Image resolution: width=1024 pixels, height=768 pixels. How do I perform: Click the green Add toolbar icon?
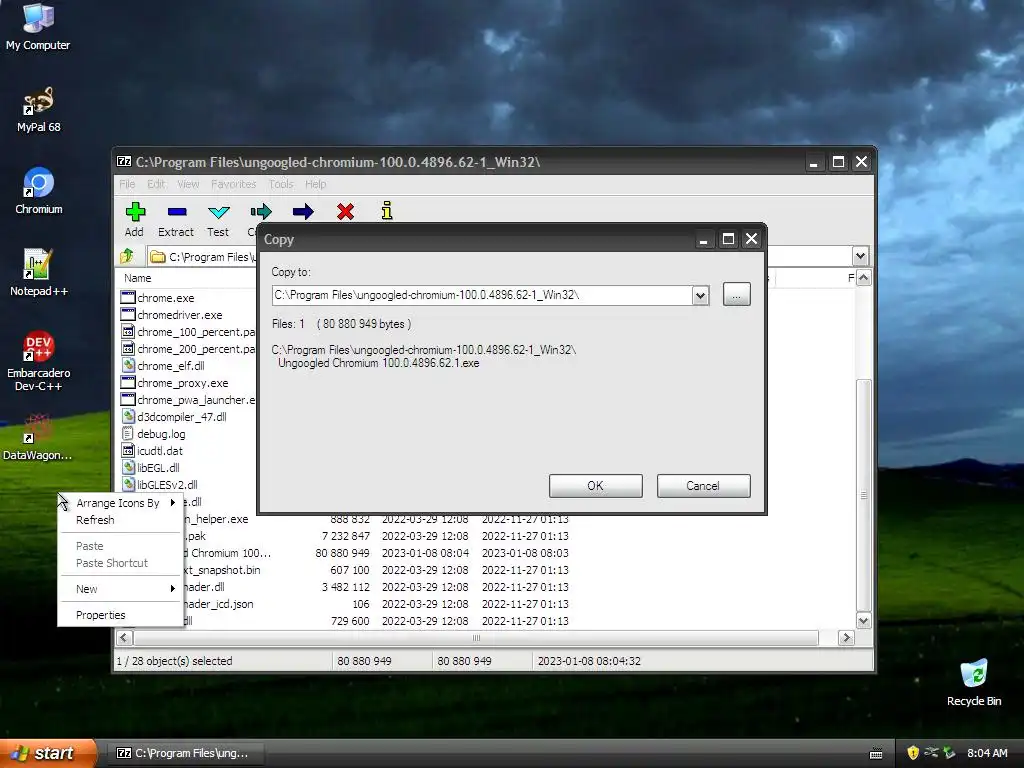(135, 212)
